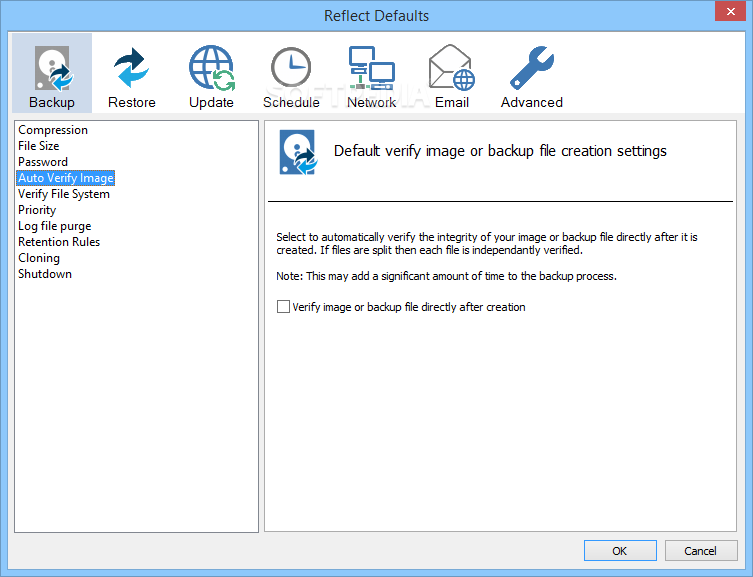Open the Restore settings icon
753x577 pixels.
(132, 73)
